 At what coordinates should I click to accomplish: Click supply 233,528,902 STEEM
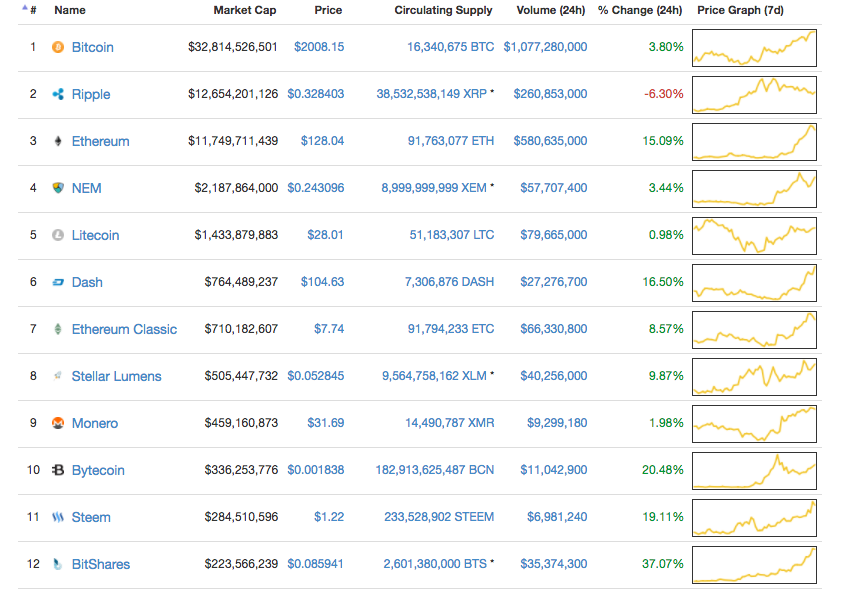(439, 517)
